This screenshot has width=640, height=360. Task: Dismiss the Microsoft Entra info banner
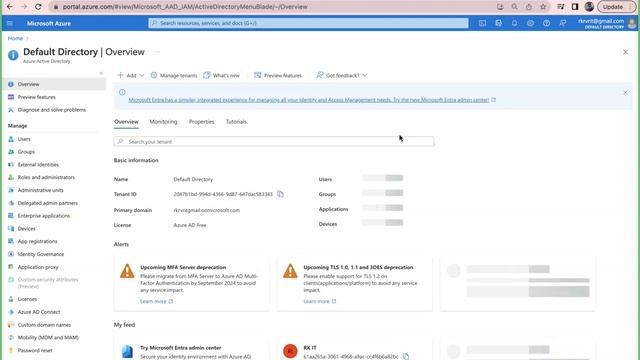(x=625, y=93)
